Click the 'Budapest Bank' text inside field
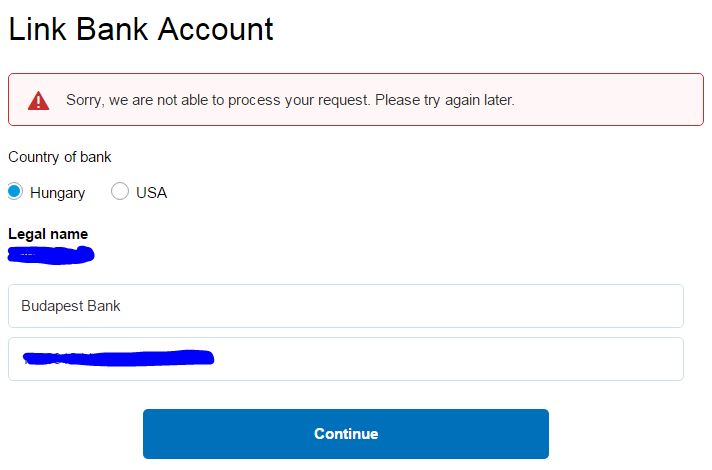The image size is (712, 470). [71, 306]
